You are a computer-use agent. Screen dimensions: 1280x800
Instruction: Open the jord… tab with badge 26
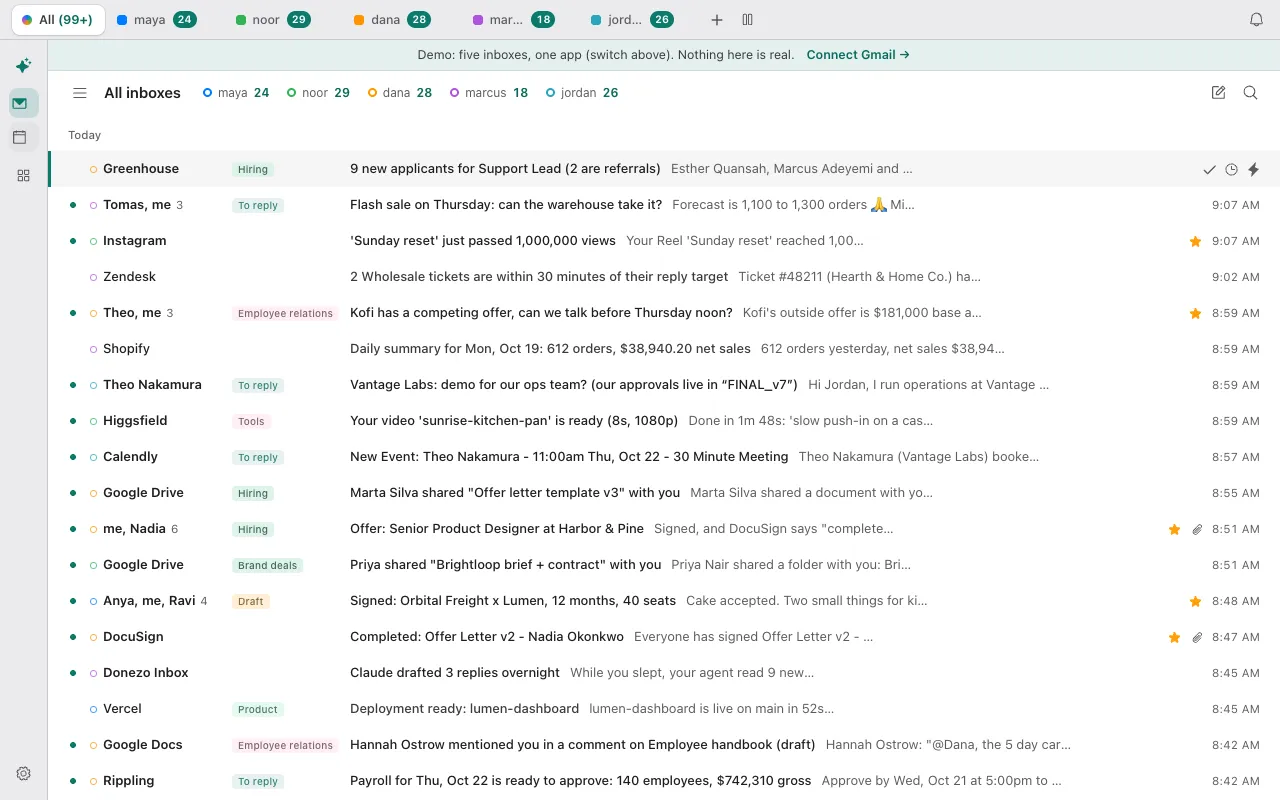632,20
